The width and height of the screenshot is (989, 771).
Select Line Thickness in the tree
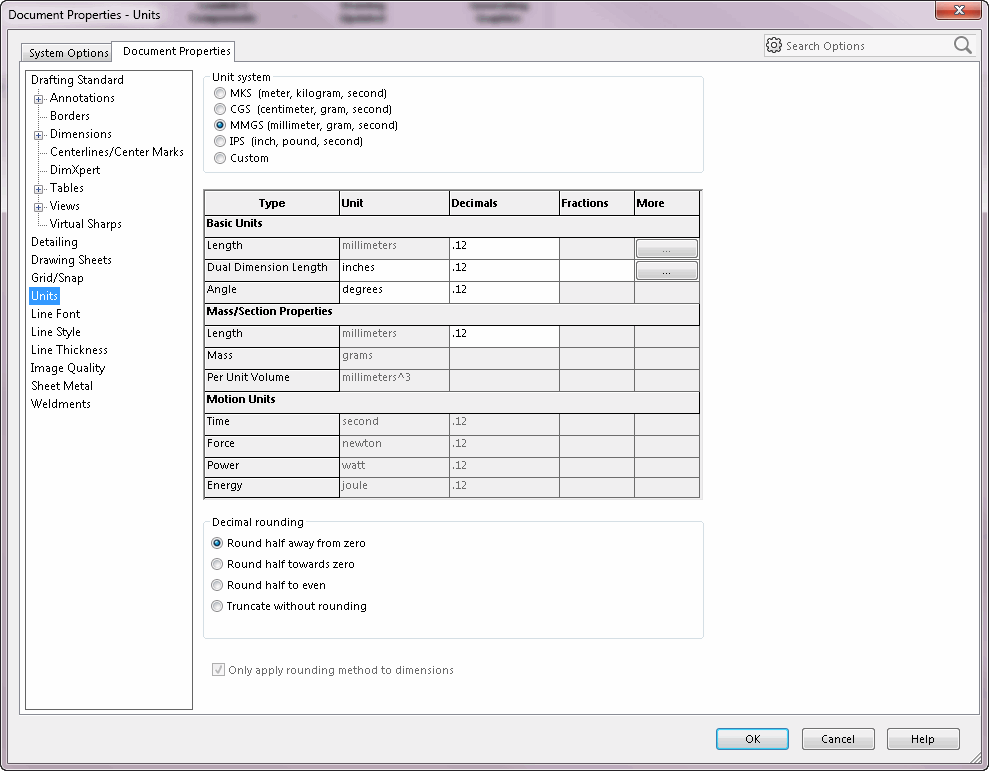(69, 350)
